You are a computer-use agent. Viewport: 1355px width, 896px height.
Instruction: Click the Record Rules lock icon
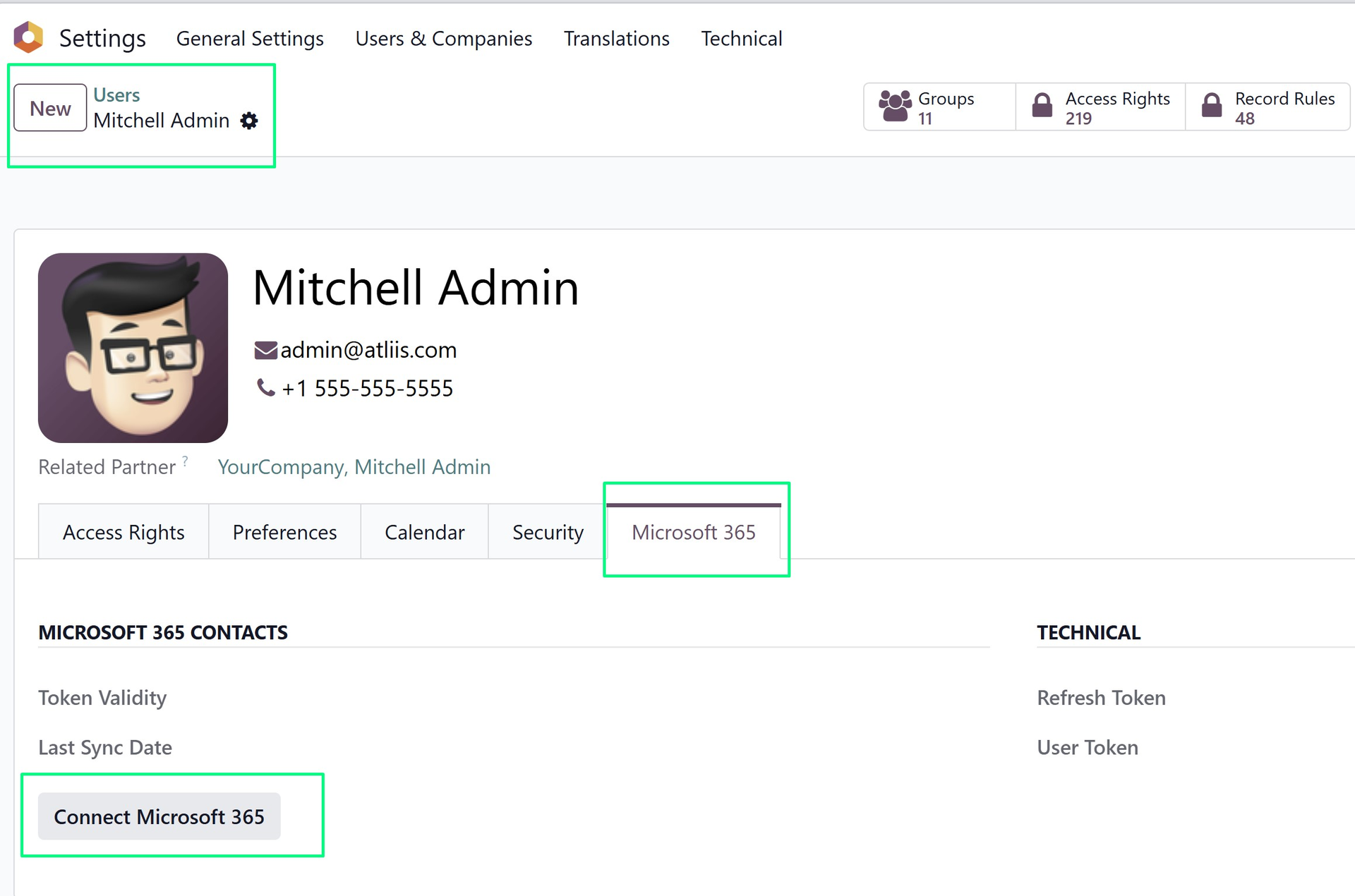(x=1212, y=106)
